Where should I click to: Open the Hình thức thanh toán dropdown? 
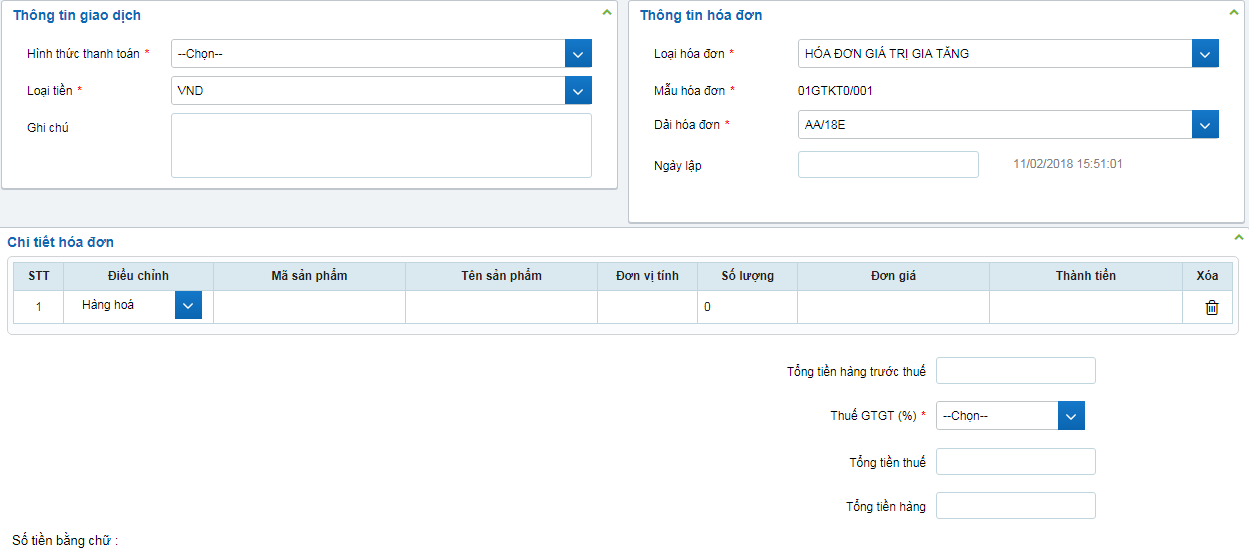point(578,54)
